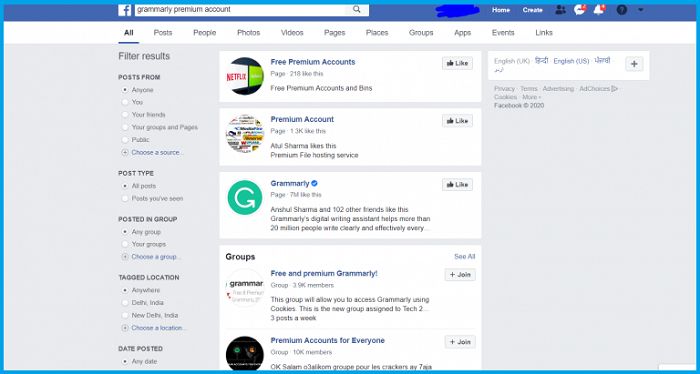The image size is (700, 374).
Task: Open the Grammarly logo thumbnail
Action: [245, 197]
